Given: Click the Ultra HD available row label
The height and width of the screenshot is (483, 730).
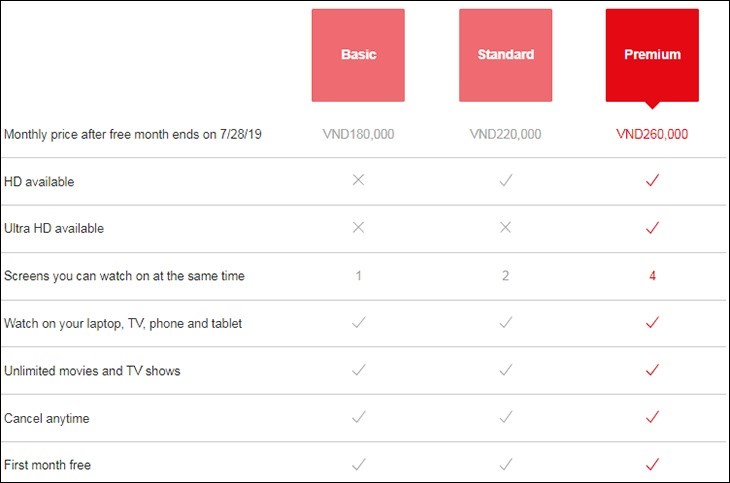Looking at the screenshot, I should tap(54, 228).
